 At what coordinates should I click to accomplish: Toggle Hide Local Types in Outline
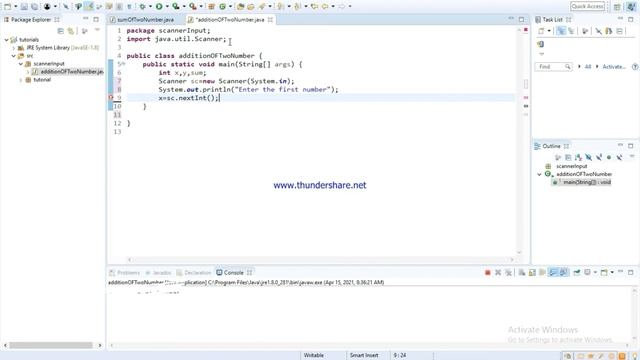pos(619,157)
